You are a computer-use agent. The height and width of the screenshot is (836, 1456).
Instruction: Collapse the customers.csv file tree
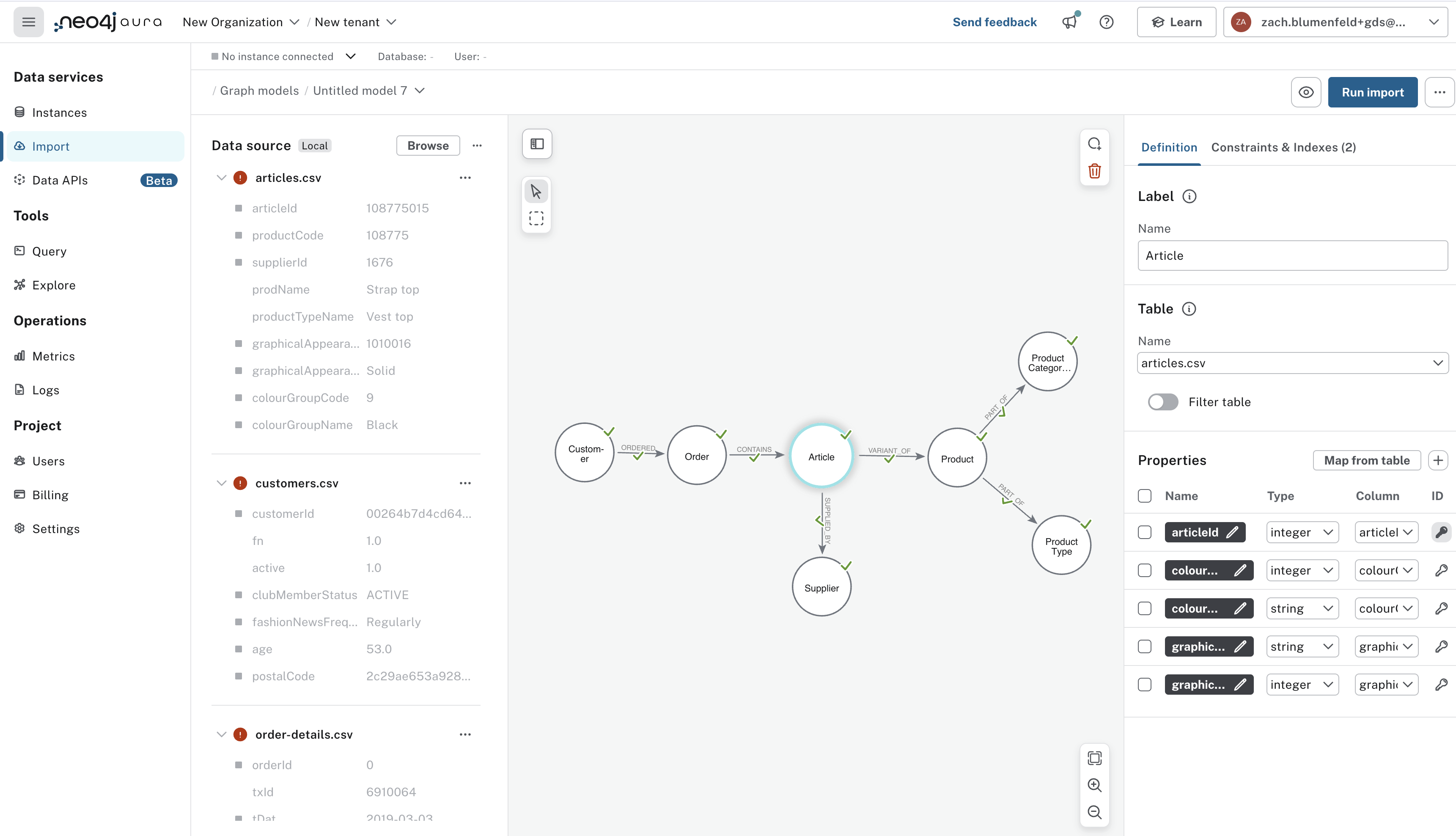click(x=221, y=483)
